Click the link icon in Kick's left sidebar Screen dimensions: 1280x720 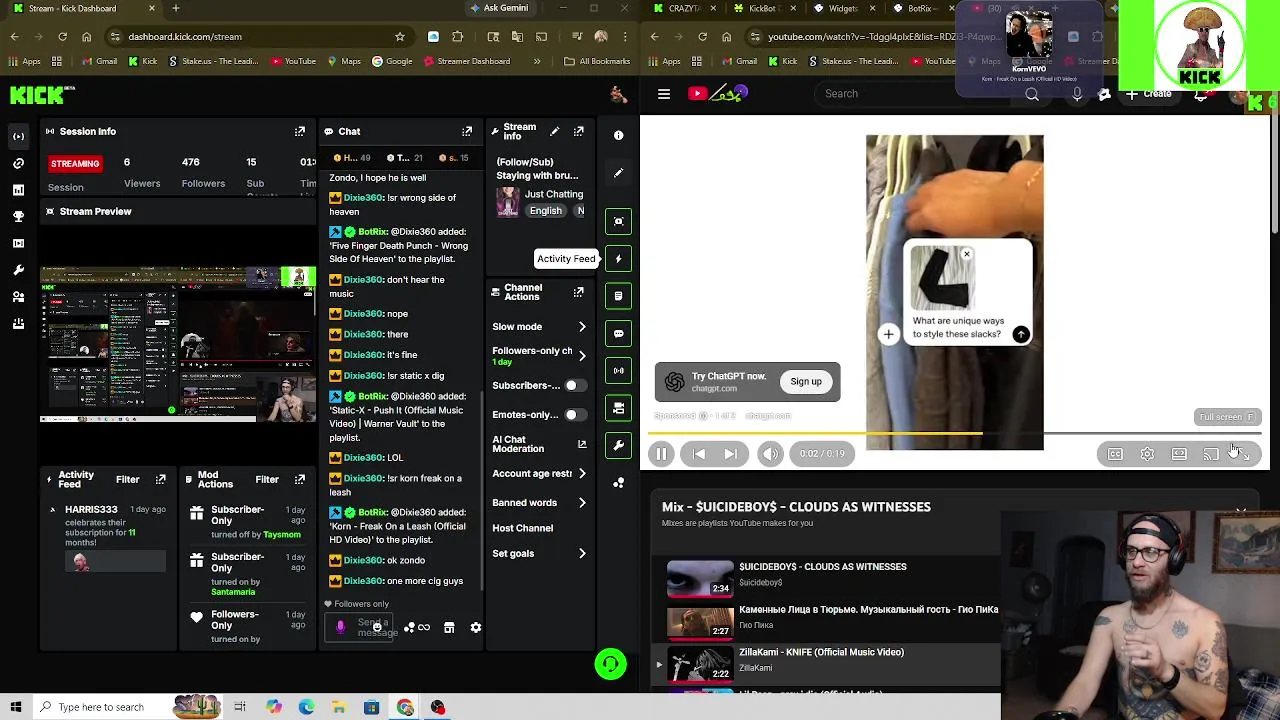click(x=18, y=163)
